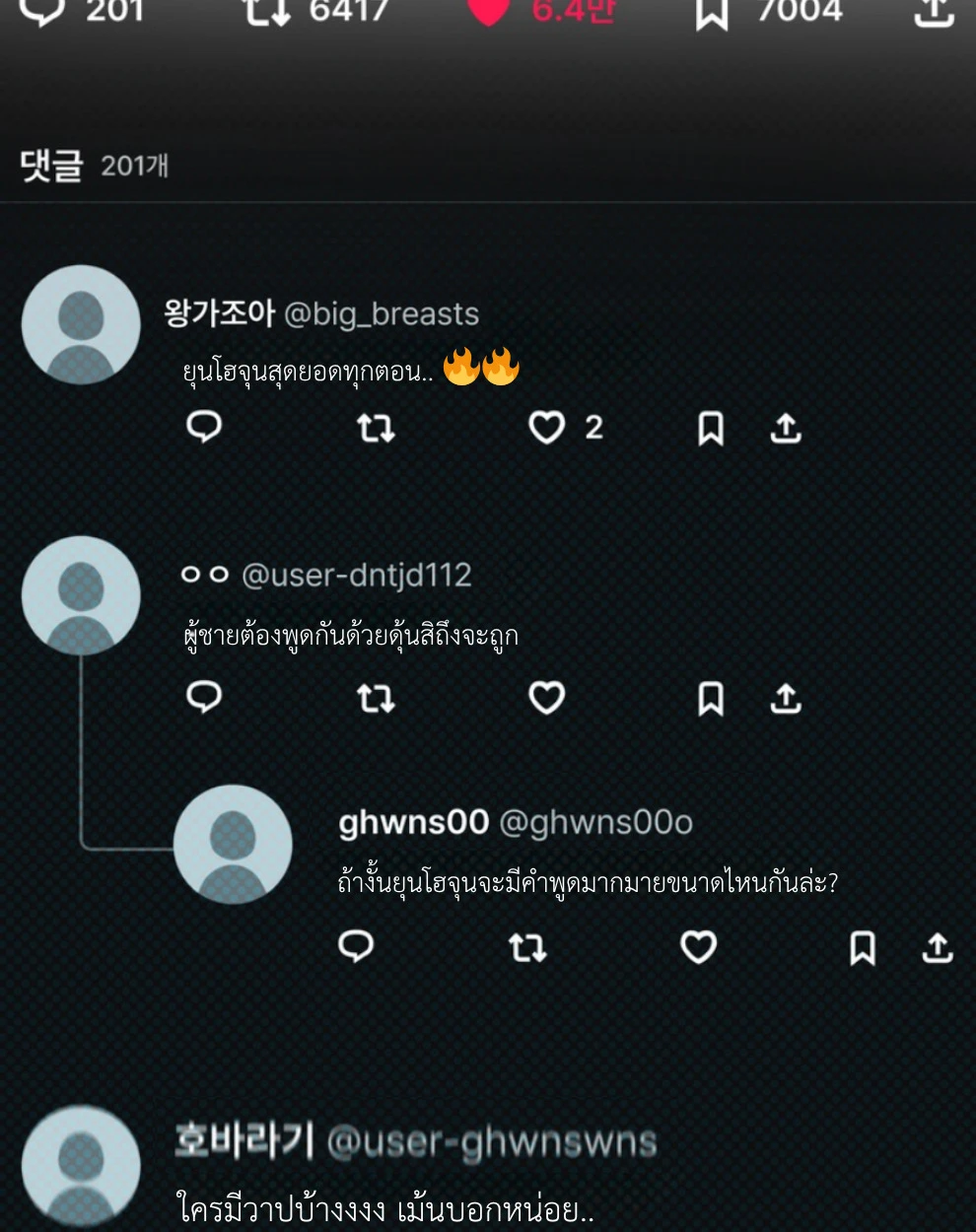The width and height of the screenshot is (976, 1232).
Task: Repost the @user-dntjd112 comment
Action: (x=376, y=699)
